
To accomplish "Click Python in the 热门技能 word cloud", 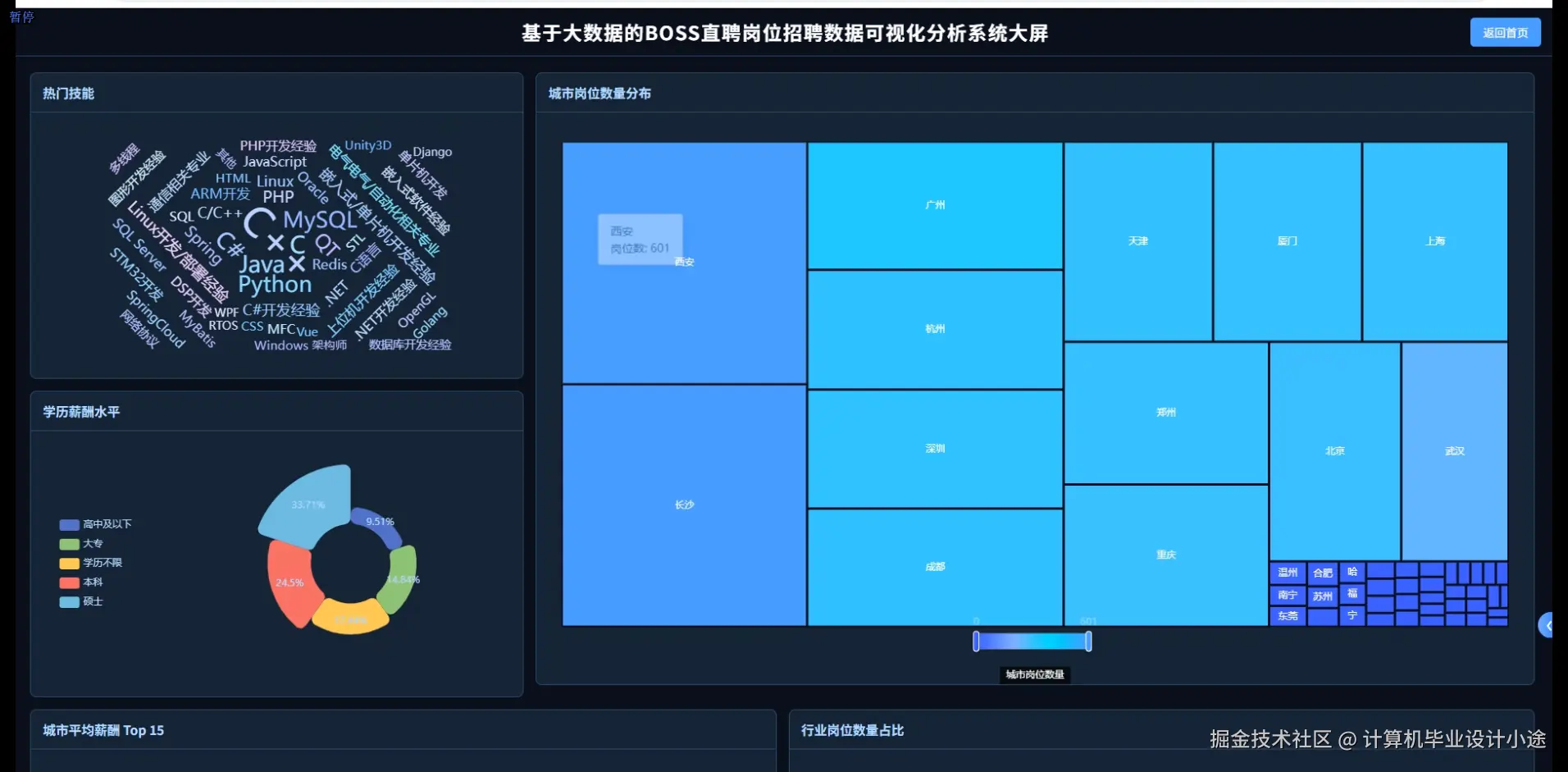I will point(274,284).
